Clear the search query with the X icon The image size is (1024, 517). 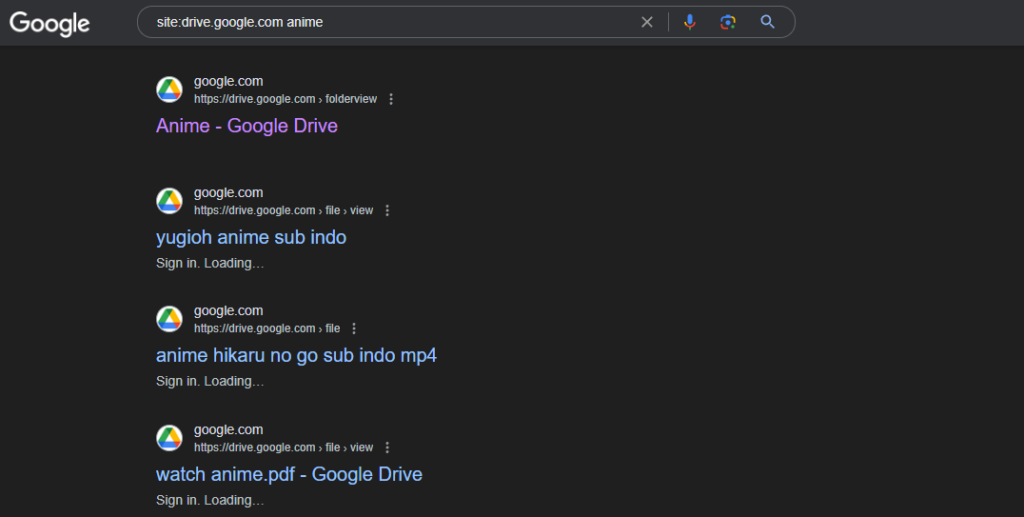[x=647, y=22]
